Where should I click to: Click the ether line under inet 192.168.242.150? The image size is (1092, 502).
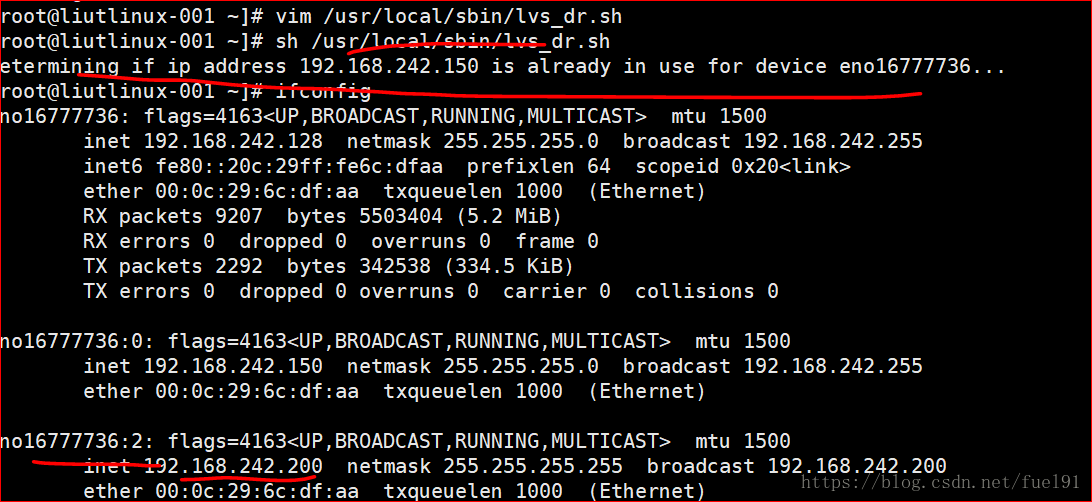click(394, 391)
